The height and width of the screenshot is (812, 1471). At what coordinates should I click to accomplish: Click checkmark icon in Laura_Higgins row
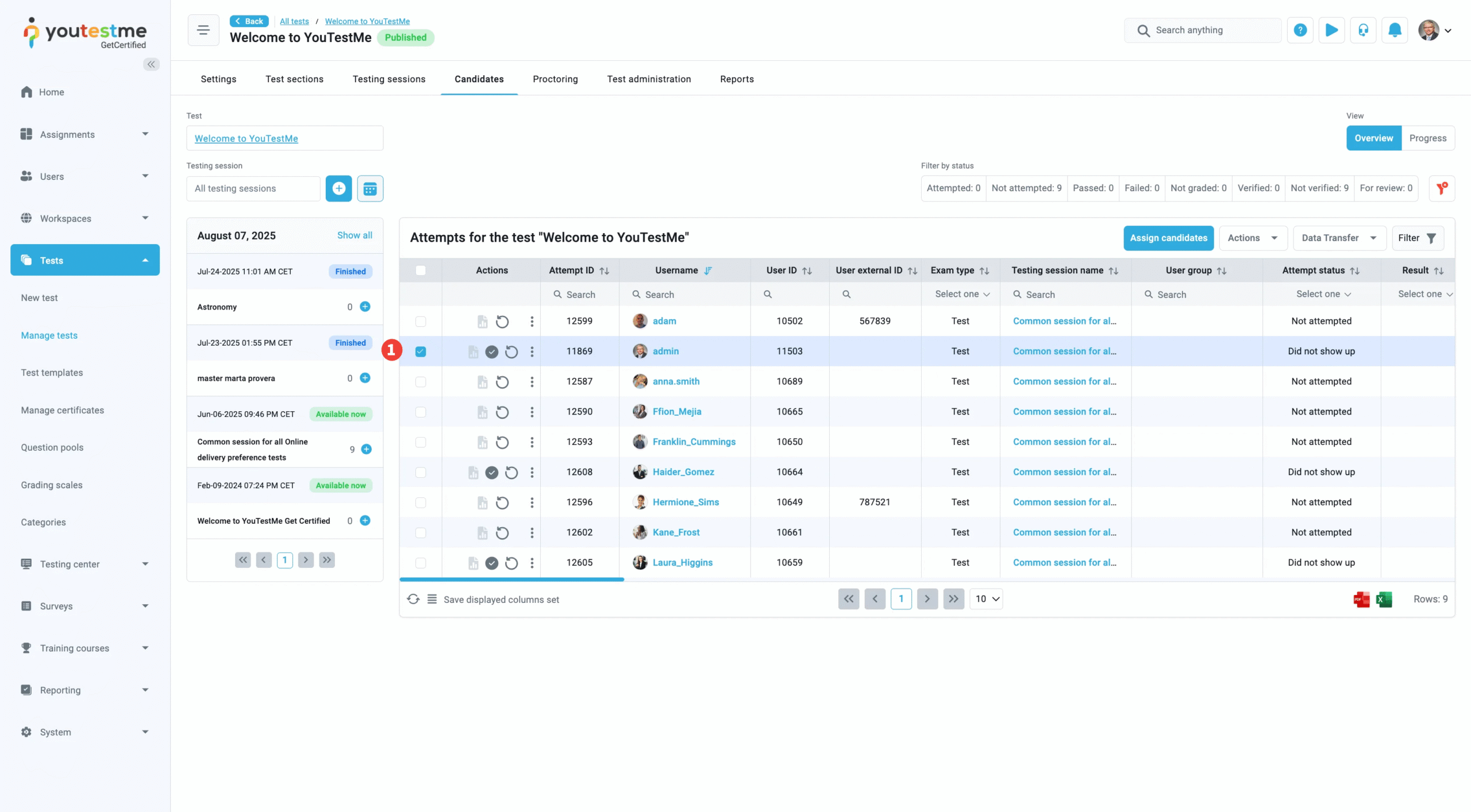[492, 563]
